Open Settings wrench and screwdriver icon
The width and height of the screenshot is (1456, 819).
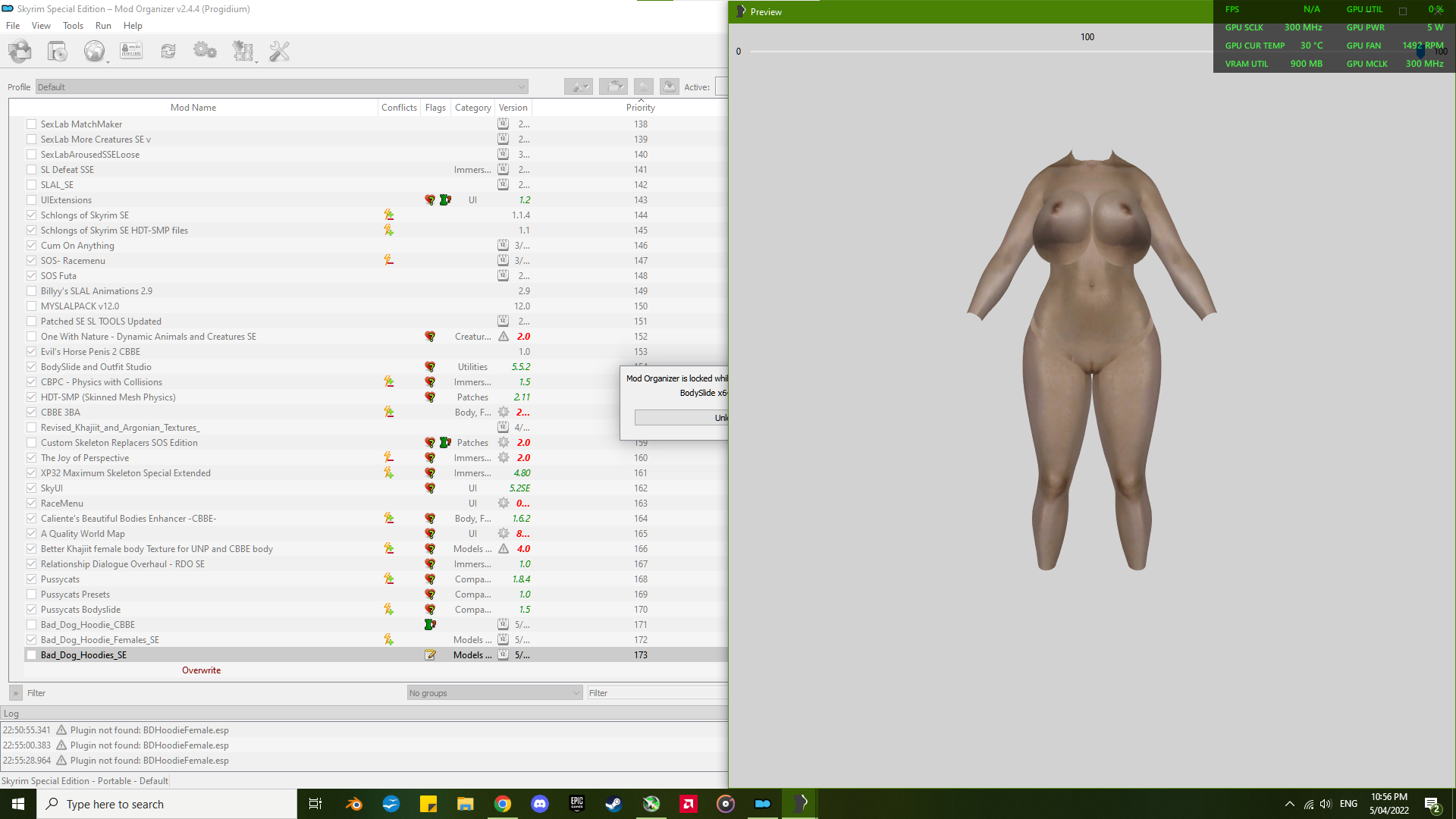click(280, 51)
